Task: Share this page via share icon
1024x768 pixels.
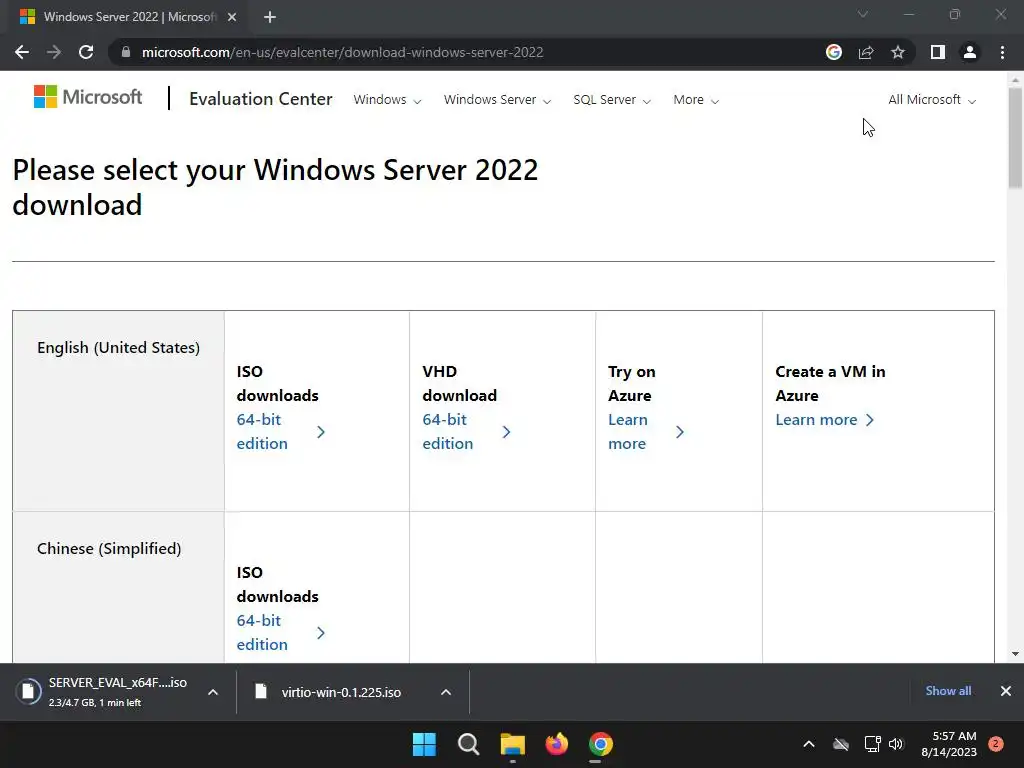Action: (x=866, y=52)
